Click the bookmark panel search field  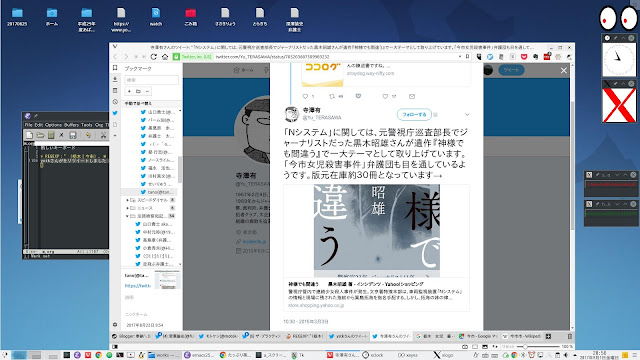pos(151,80)
